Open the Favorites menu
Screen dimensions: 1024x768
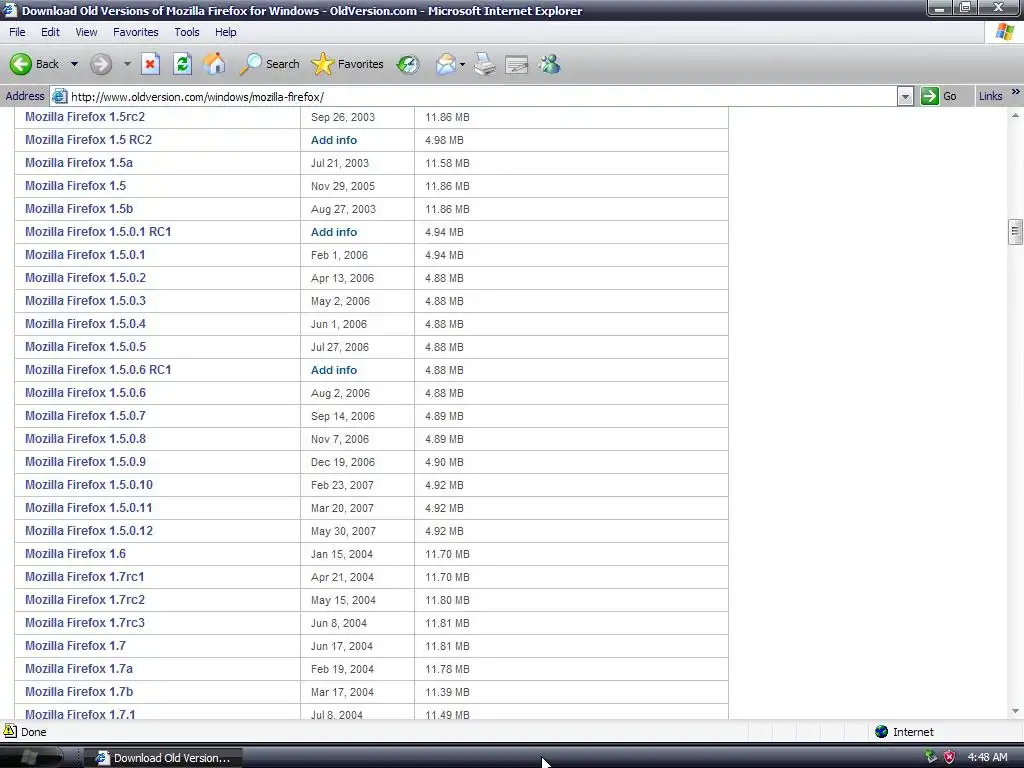[x=136, y=32]
